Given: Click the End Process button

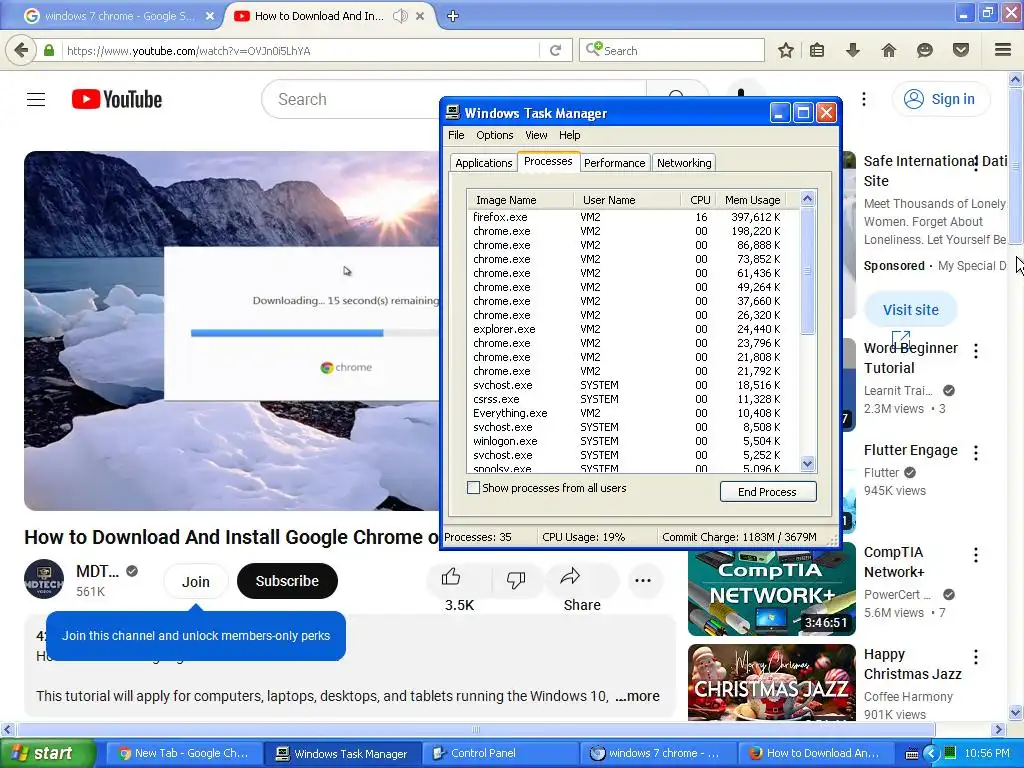Looking at the screenshot, I should 767,492.
